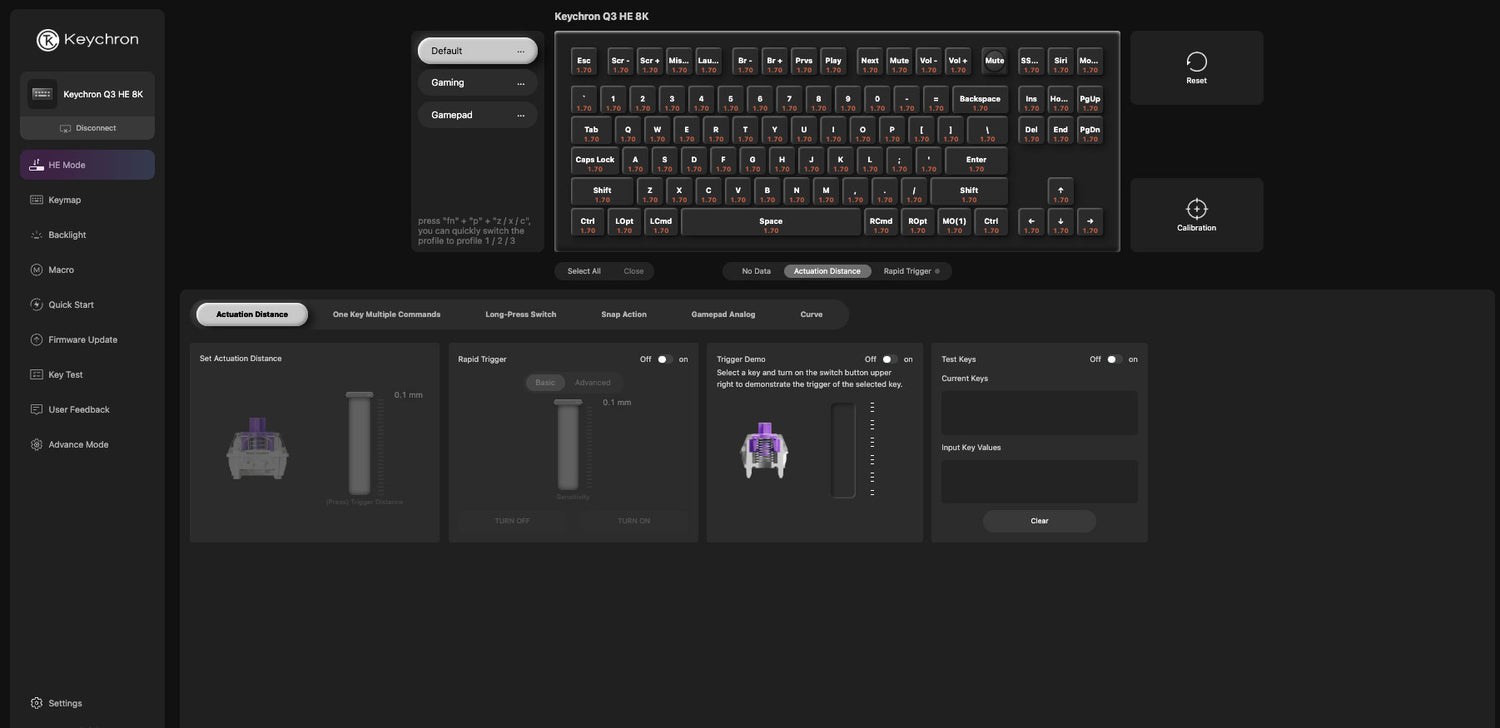
Task: Open the Macro section icon
Action: (x=37, y=270)
